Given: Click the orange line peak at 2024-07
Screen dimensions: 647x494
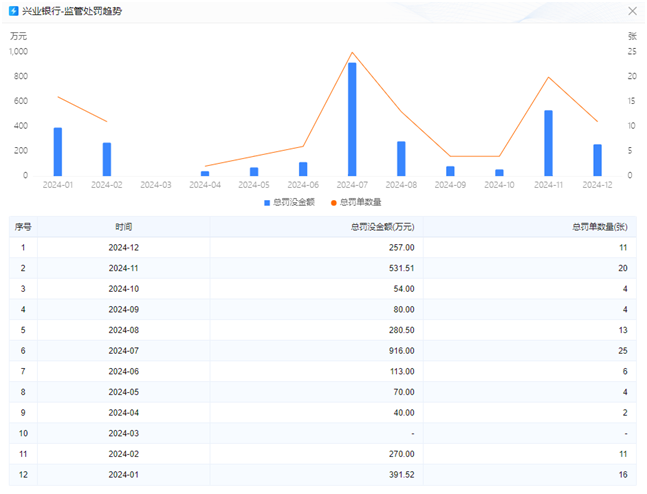Looking at the screenshot, I should (x=352, y=53).
